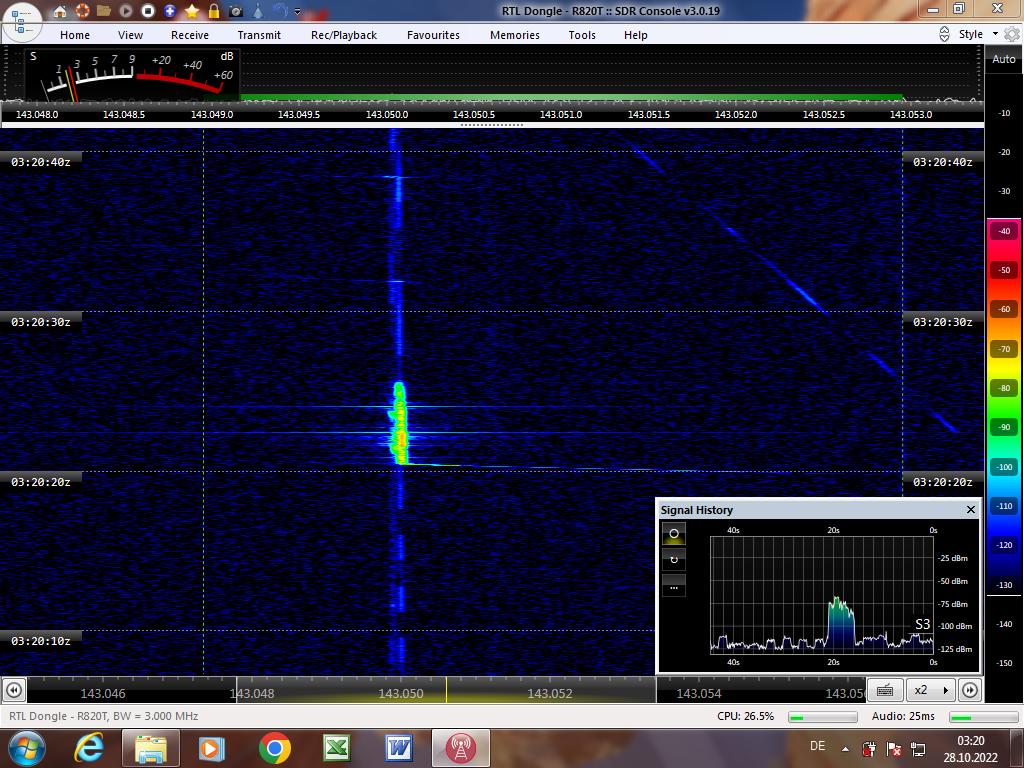Screen dimensions: 1024x768
Task: Click the scroll right double arrow button
Action: click(x=970, y=690)
